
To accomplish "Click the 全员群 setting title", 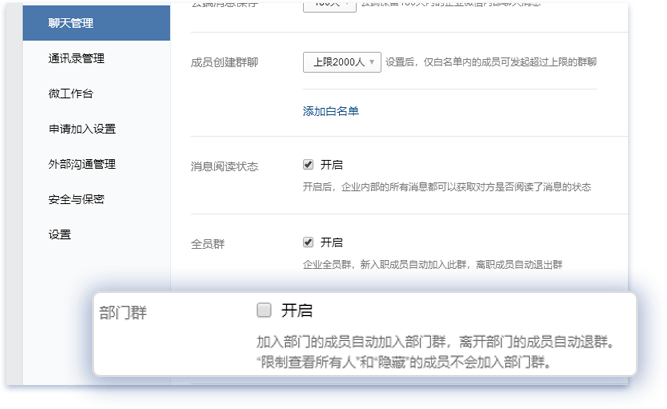I will point(206,243).
